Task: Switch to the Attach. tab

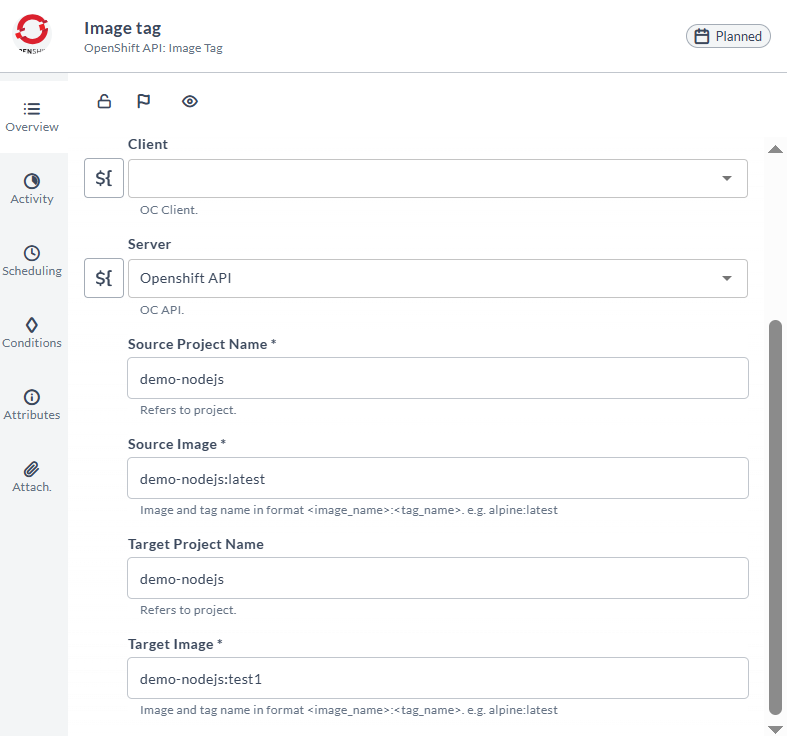Action: click(x=32, y=477)
